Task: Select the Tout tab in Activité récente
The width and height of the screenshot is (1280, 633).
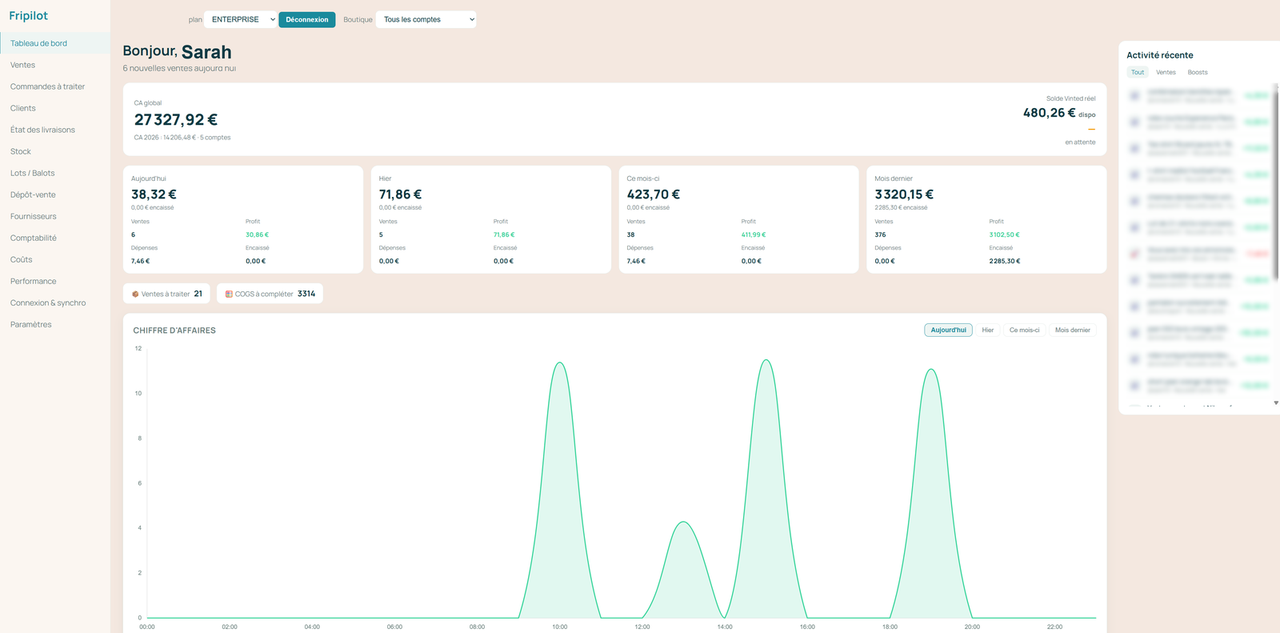Action: pyautogui.click(x=1138, y=72)
